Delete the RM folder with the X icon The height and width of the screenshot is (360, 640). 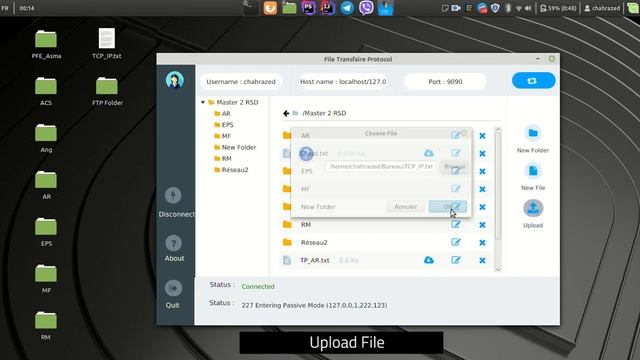482,225
